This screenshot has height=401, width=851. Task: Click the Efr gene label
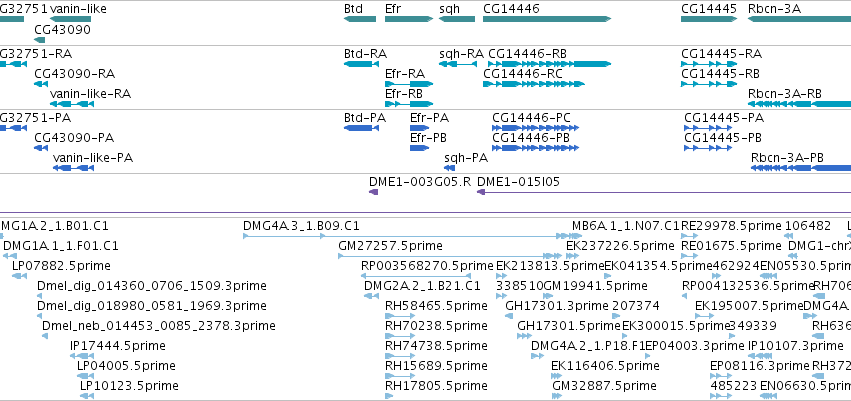pyautogui.click(x=393, y=9)
